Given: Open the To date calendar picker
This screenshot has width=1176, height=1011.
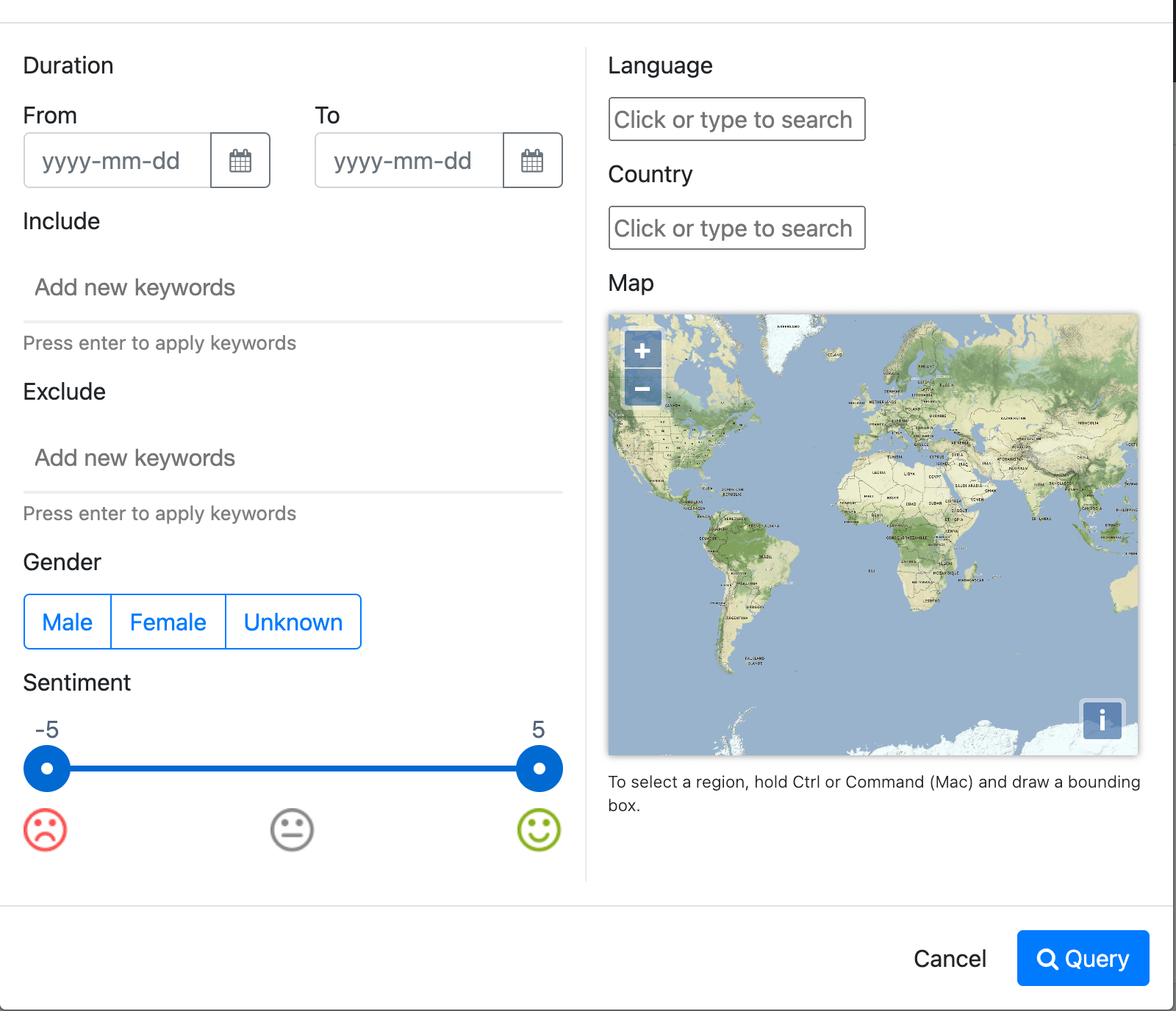Looking at the screenshot, I should 532,160.
